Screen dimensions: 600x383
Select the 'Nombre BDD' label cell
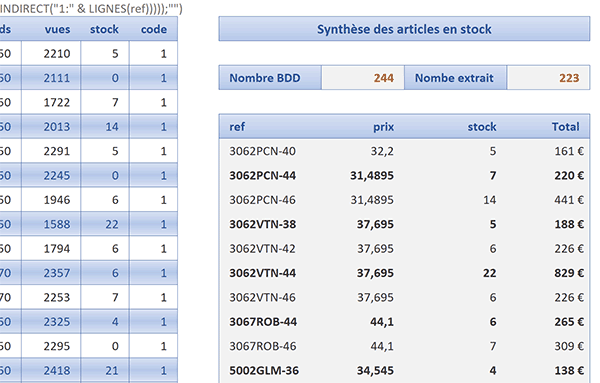click(270, 78)
